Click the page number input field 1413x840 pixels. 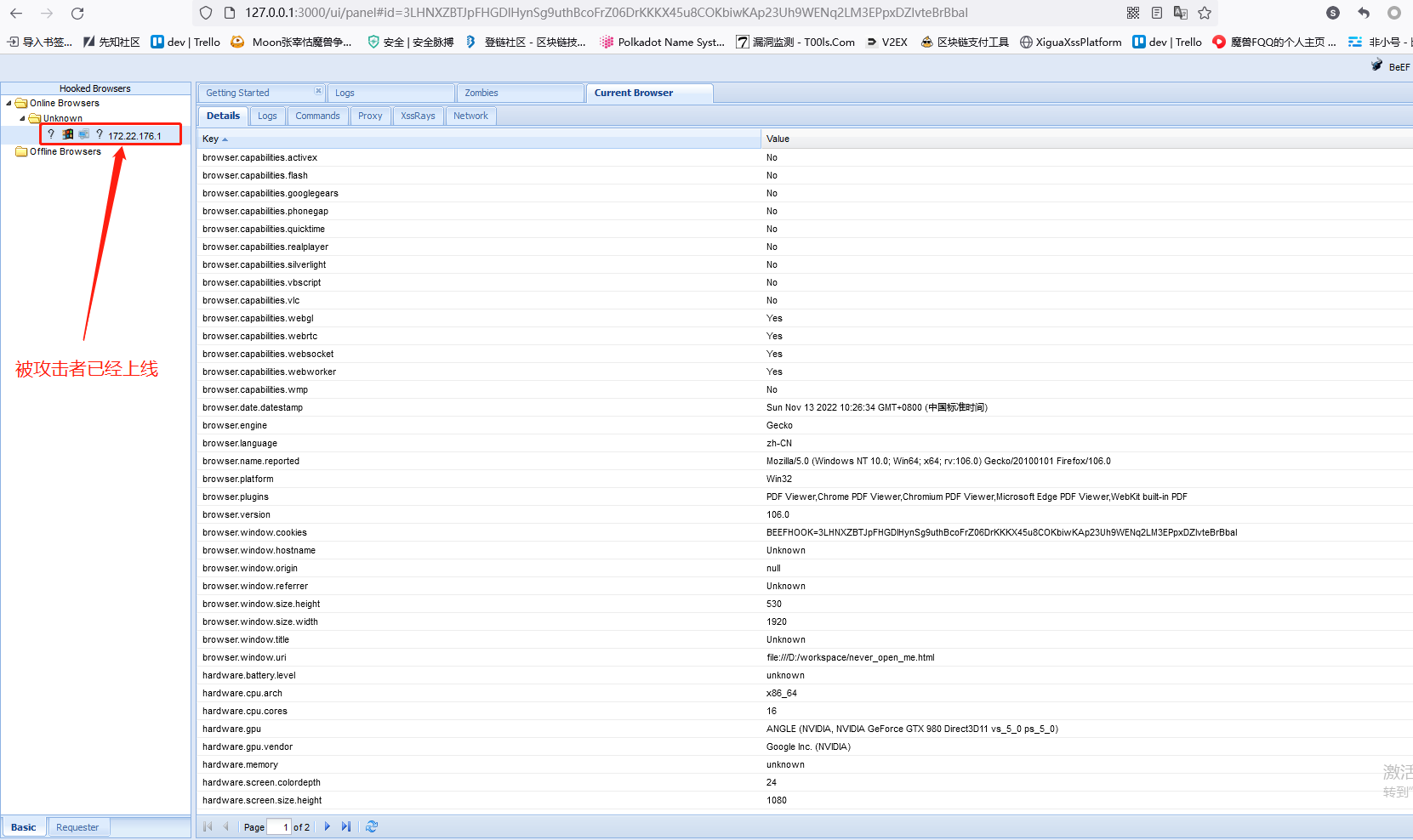[278, 827]
